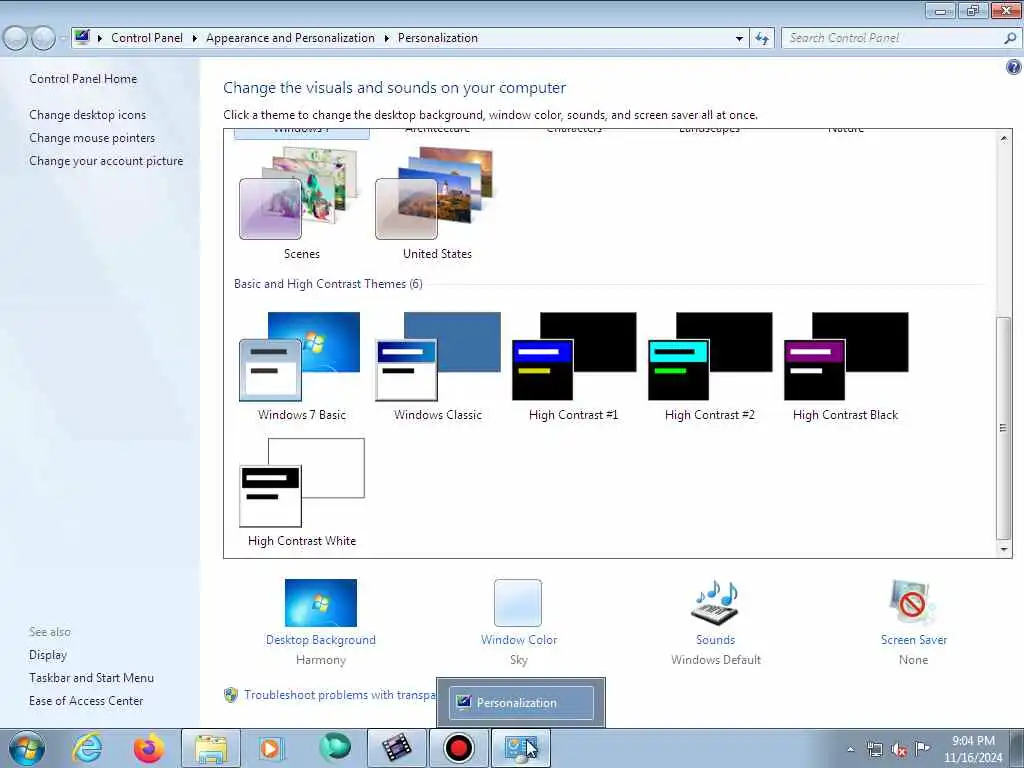Expand arrow after Control Panel breadcrumb
This screenshot has width=1024, height=768.
(x=195, y=38)
